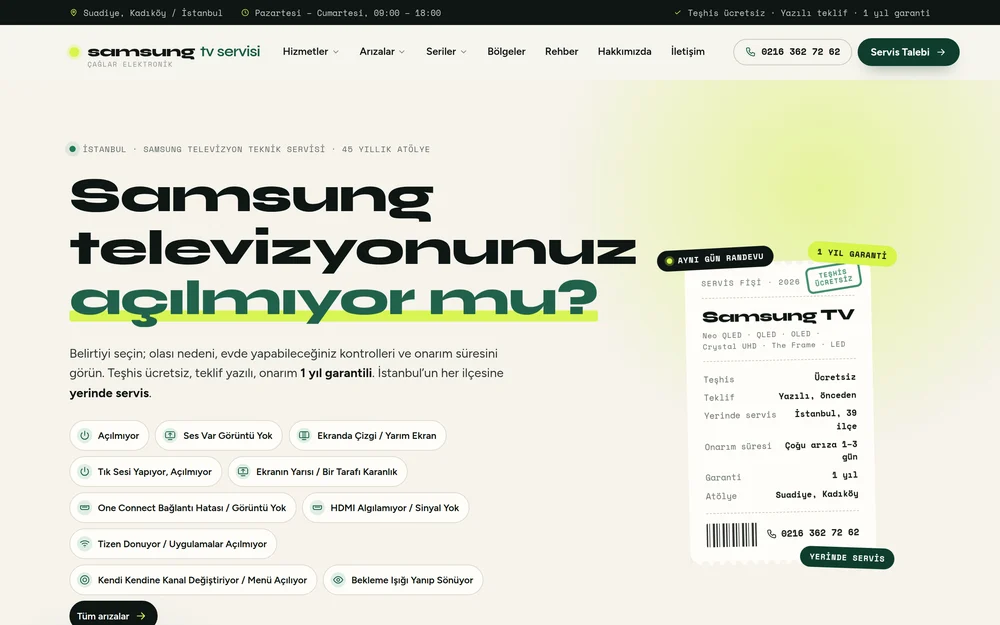Choose Ekranda Çizgi / Yarım Ekran symptom
This screenshot has width=1000, height=625.
coord(367,436)
